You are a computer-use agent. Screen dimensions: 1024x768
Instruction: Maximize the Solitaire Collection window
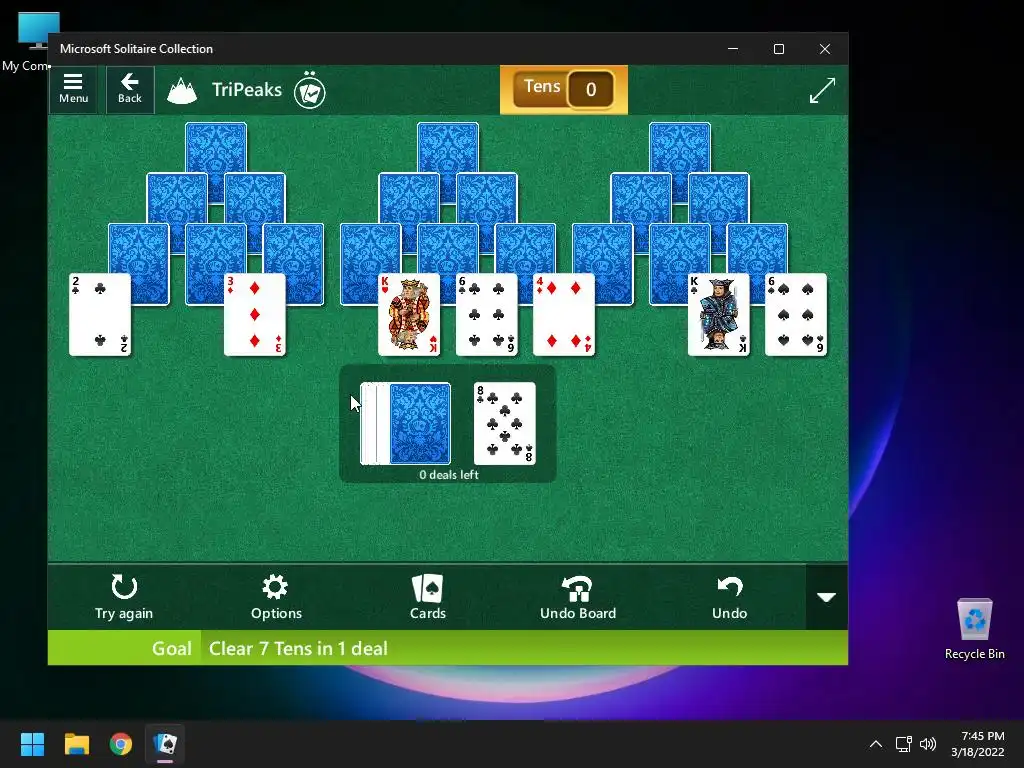pos(778,49)
